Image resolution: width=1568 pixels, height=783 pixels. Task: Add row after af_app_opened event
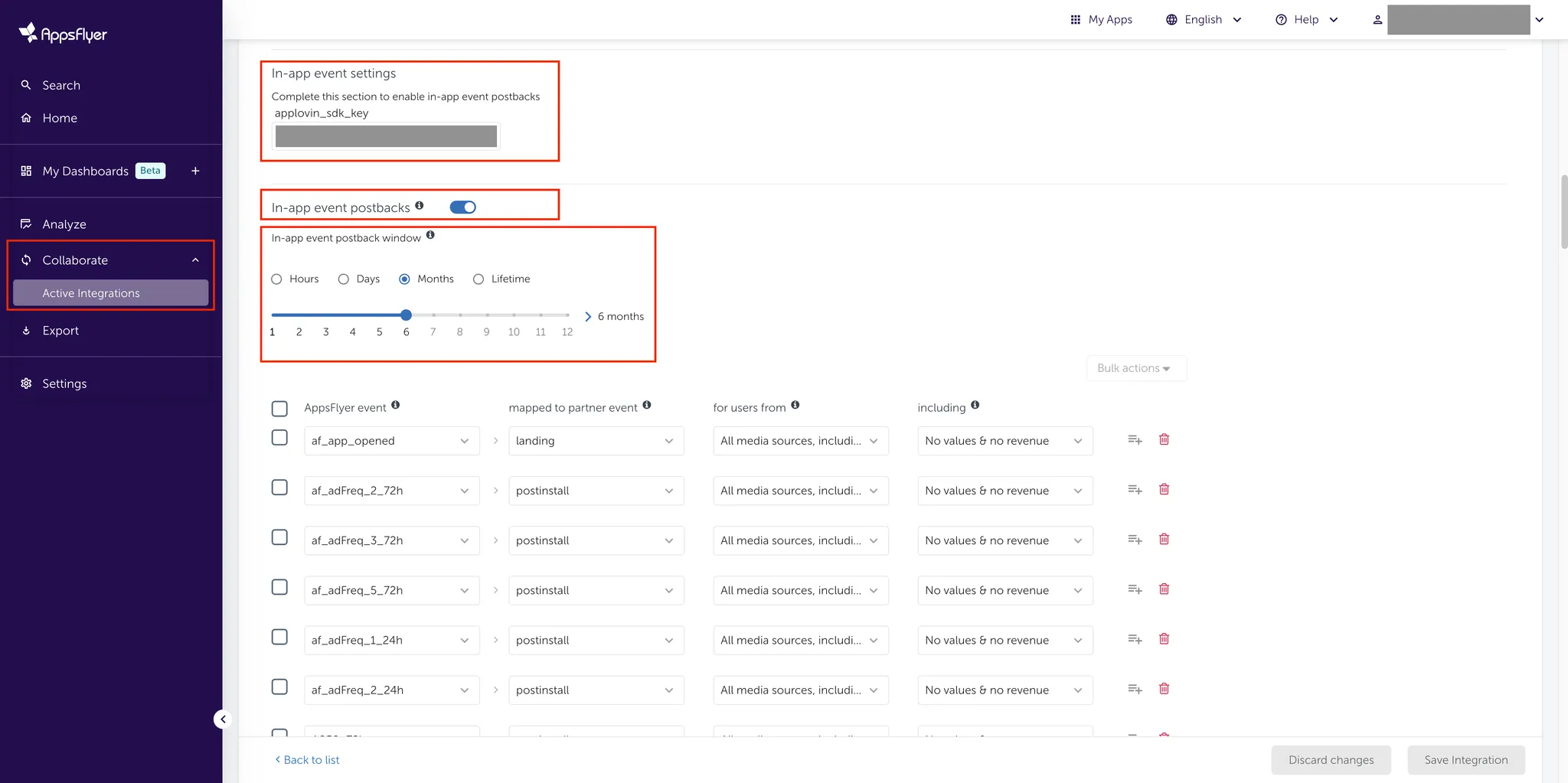click(x=1135, y=440)
